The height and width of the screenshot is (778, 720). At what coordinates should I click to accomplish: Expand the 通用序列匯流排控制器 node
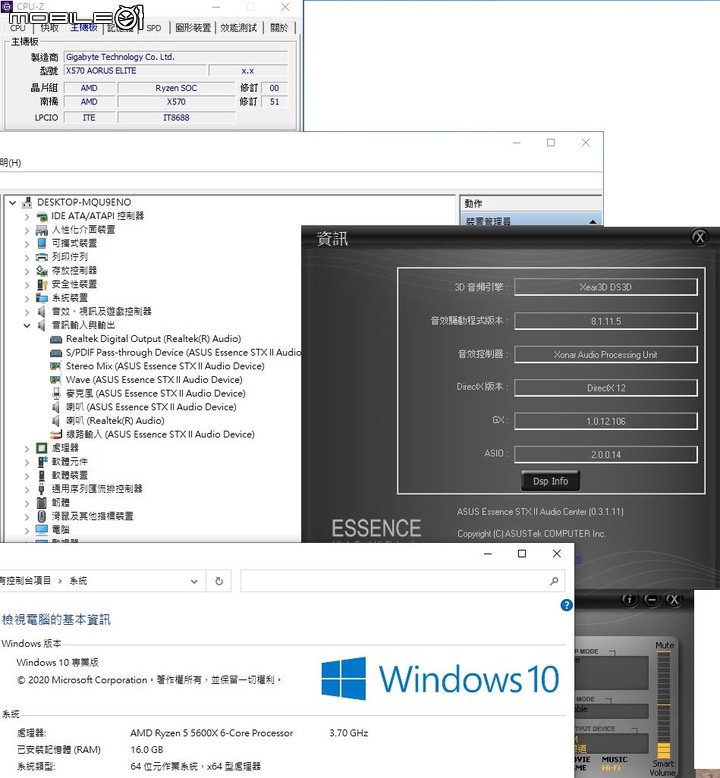point(27,489)
